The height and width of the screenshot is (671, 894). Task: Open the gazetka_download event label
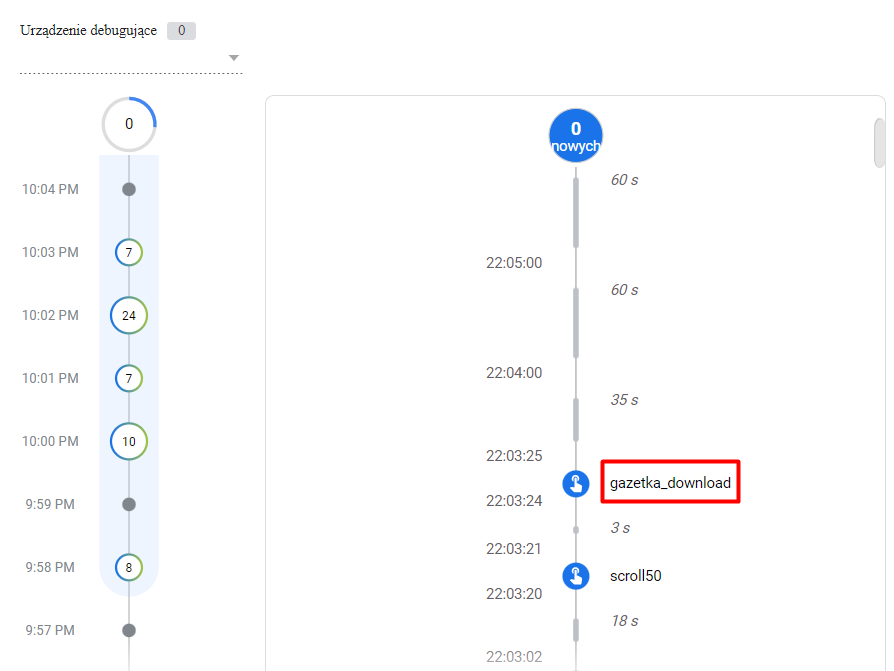click(x=670, y=483)
